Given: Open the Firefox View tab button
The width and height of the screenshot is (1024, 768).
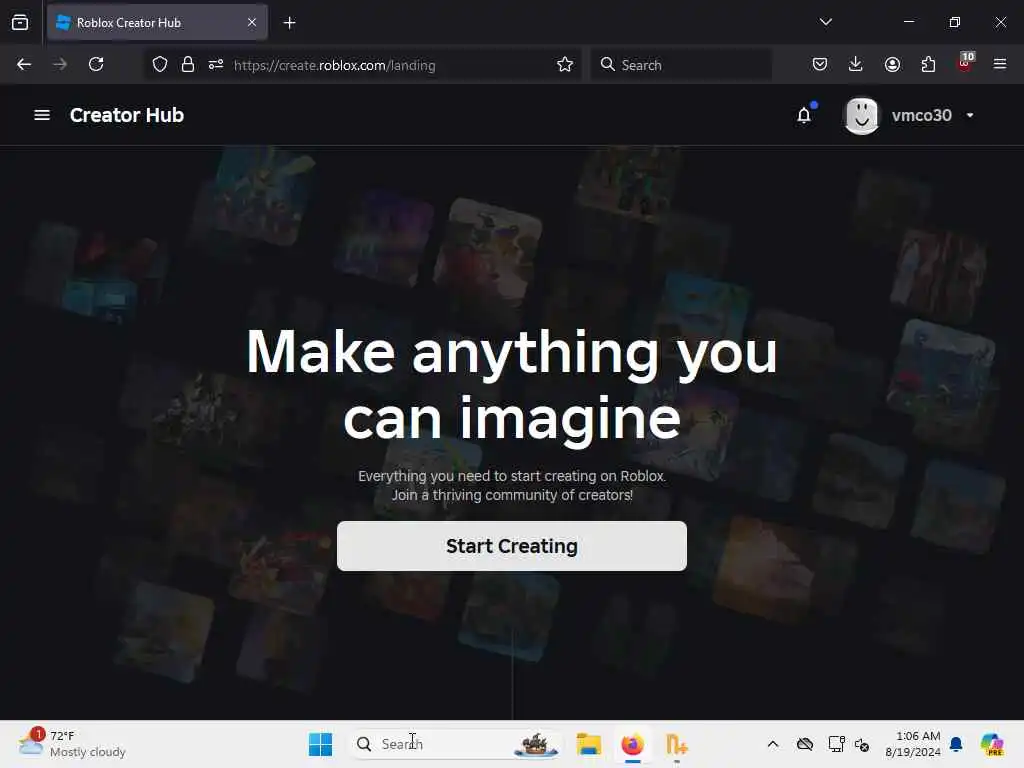Looking at the screenshot, I should 20,23.
